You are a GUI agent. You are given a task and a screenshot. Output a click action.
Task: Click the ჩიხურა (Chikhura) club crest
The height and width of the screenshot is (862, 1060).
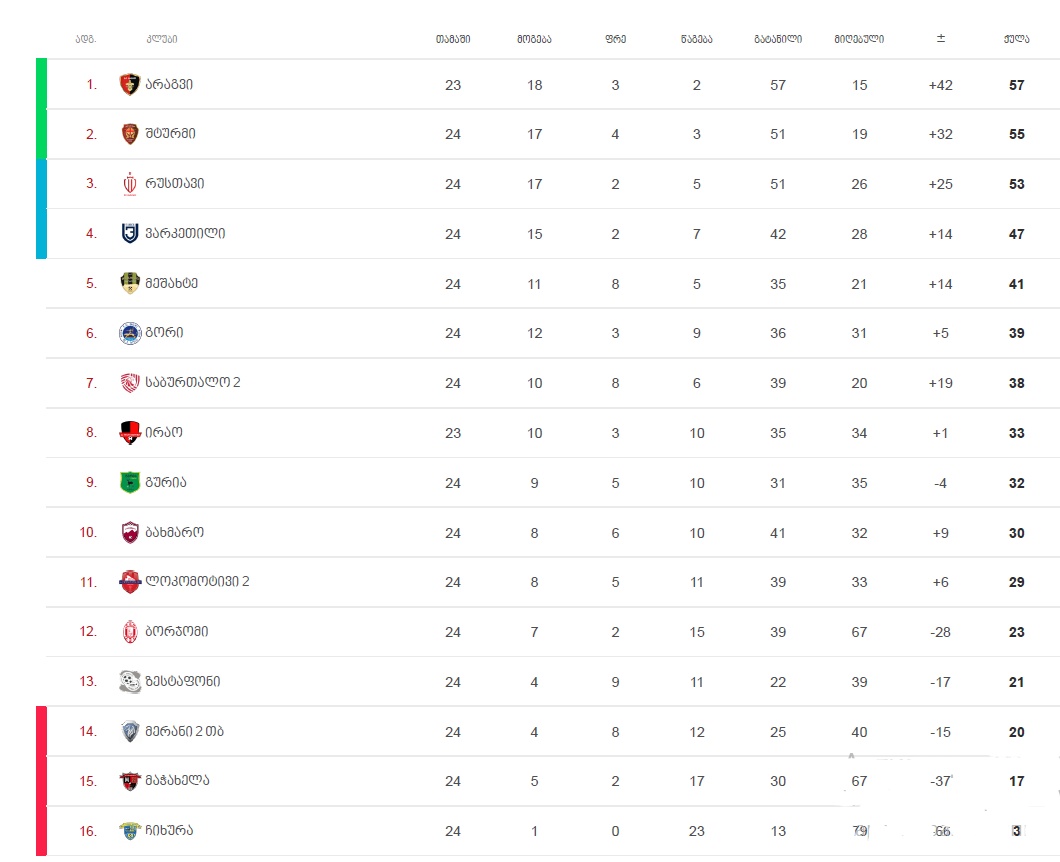point(129,830)
